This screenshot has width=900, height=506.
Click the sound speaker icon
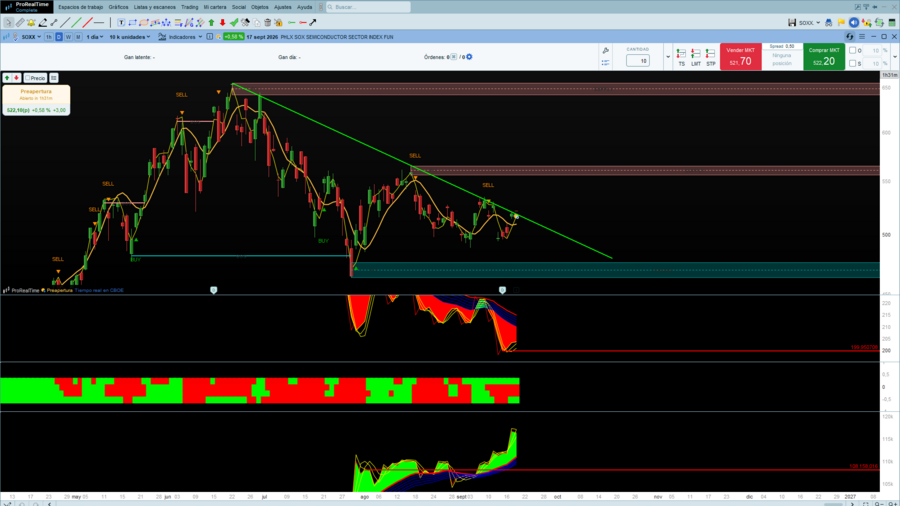click(854, 22)
